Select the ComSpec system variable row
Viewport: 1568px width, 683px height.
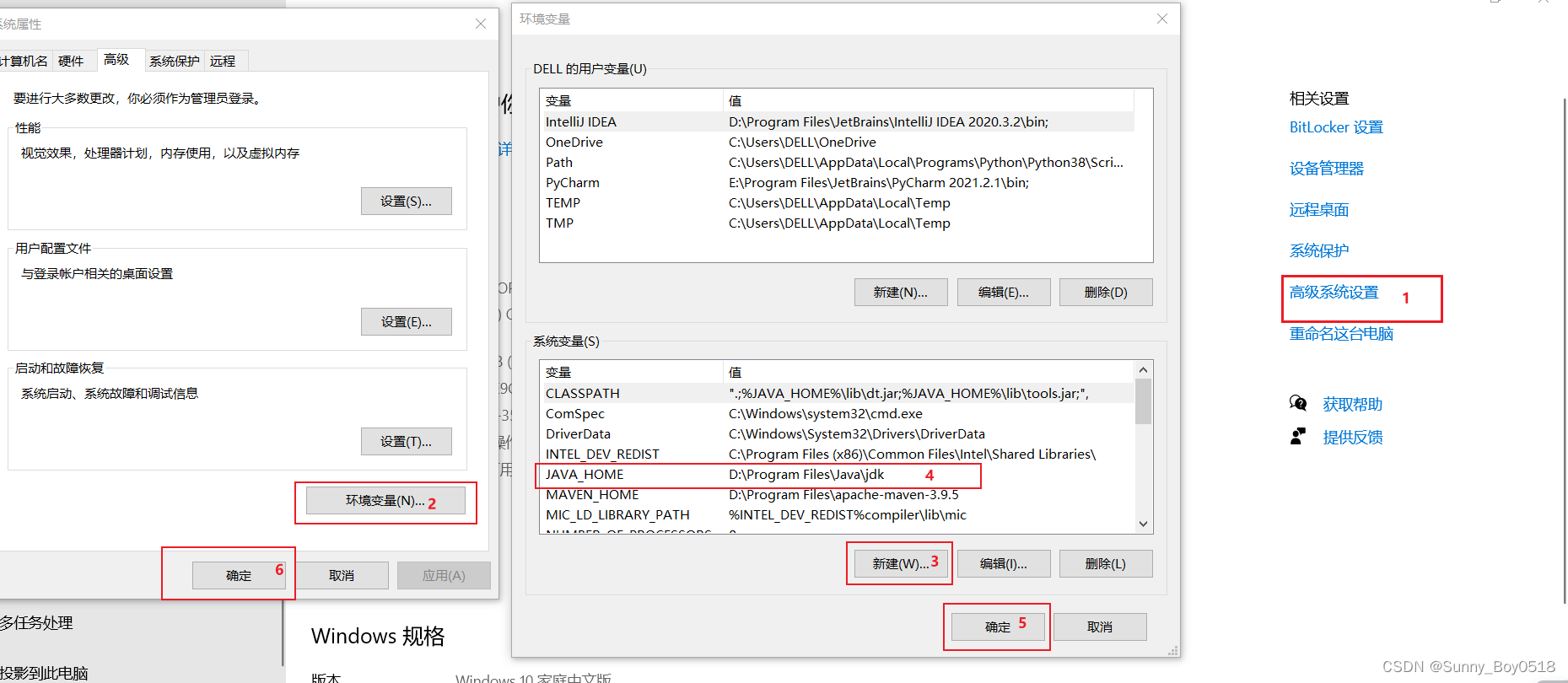[x=837, y=413]
